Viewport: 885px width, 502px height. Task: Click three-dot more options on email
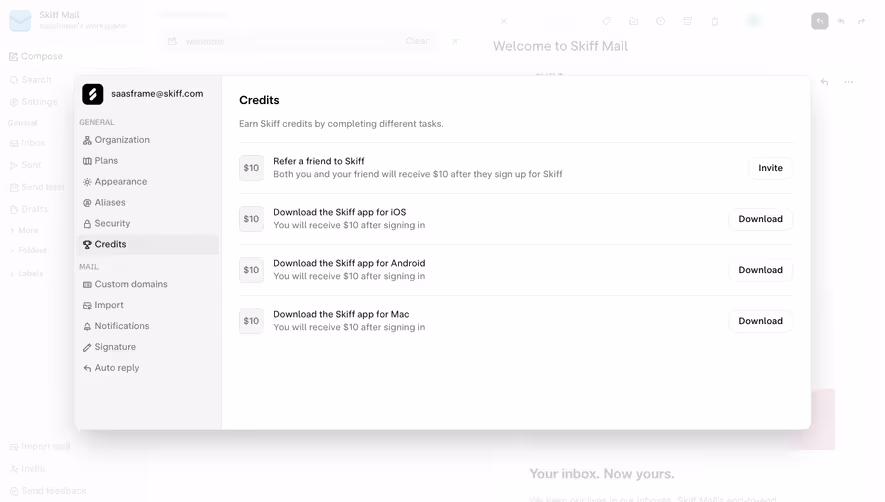coord(848,82)
